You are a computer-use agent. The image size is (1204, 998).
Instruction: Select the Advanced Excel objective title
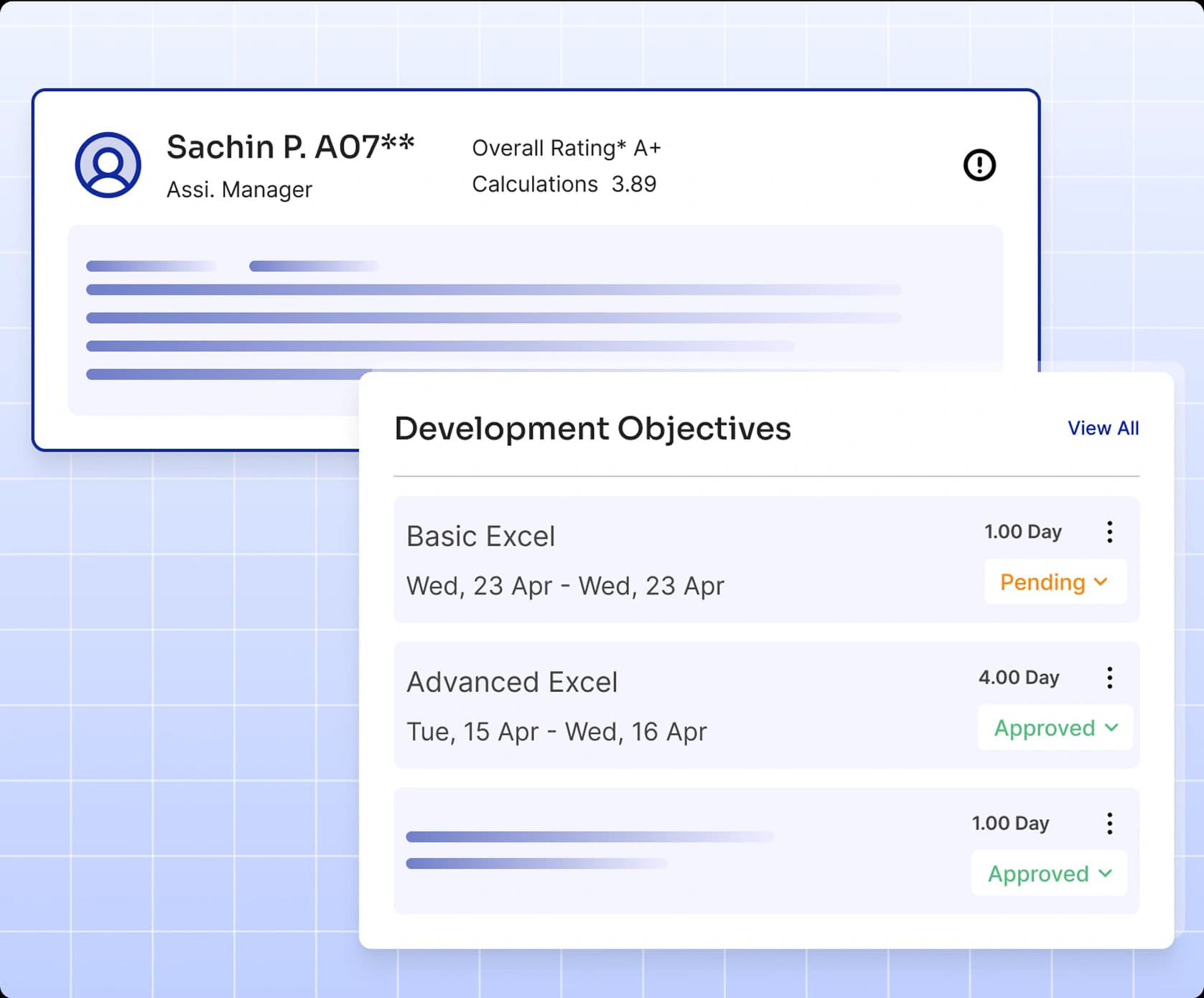512,682
